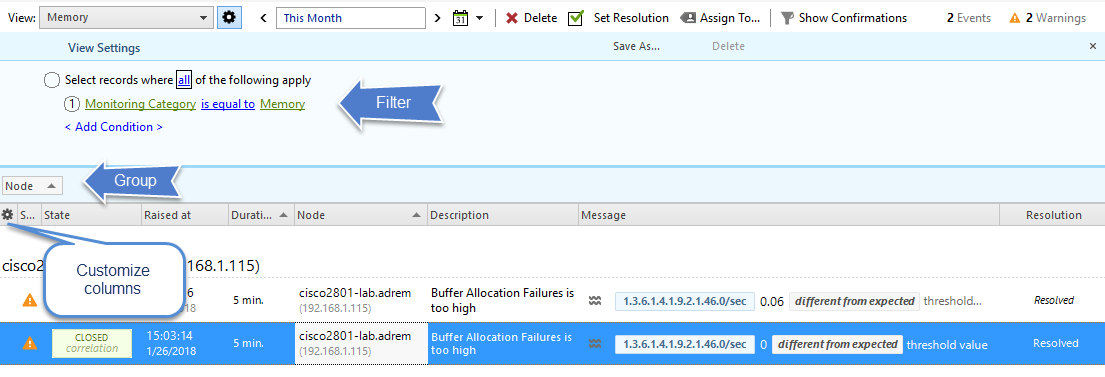Click Resolved status in first row
Viewport: 1105px width, 377px height.
(1054, 300)
